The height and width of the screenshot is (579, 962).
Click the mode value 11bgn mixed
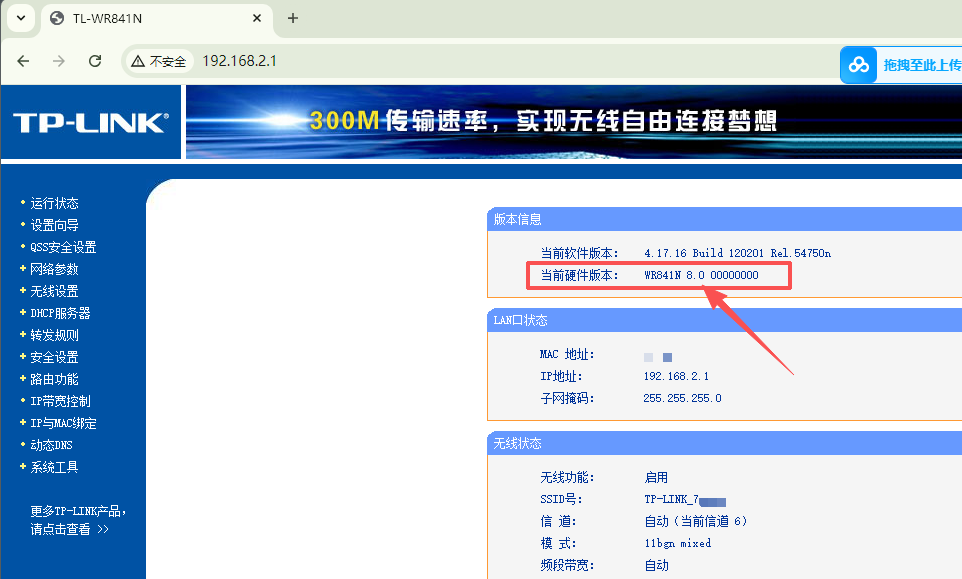[678, 543]
